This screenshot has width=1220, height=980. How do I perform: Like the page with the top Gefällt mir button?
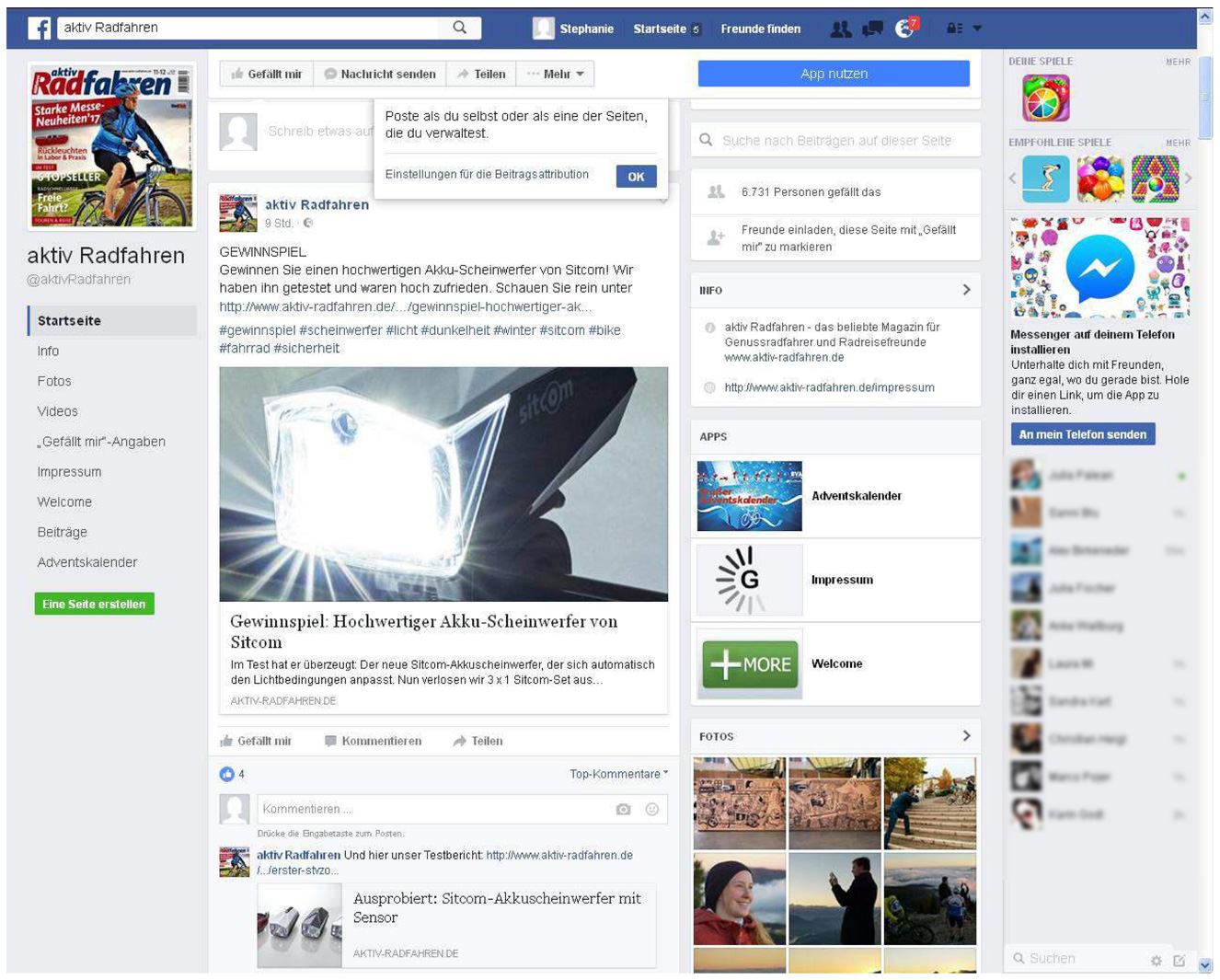click(x=267, y=74)
